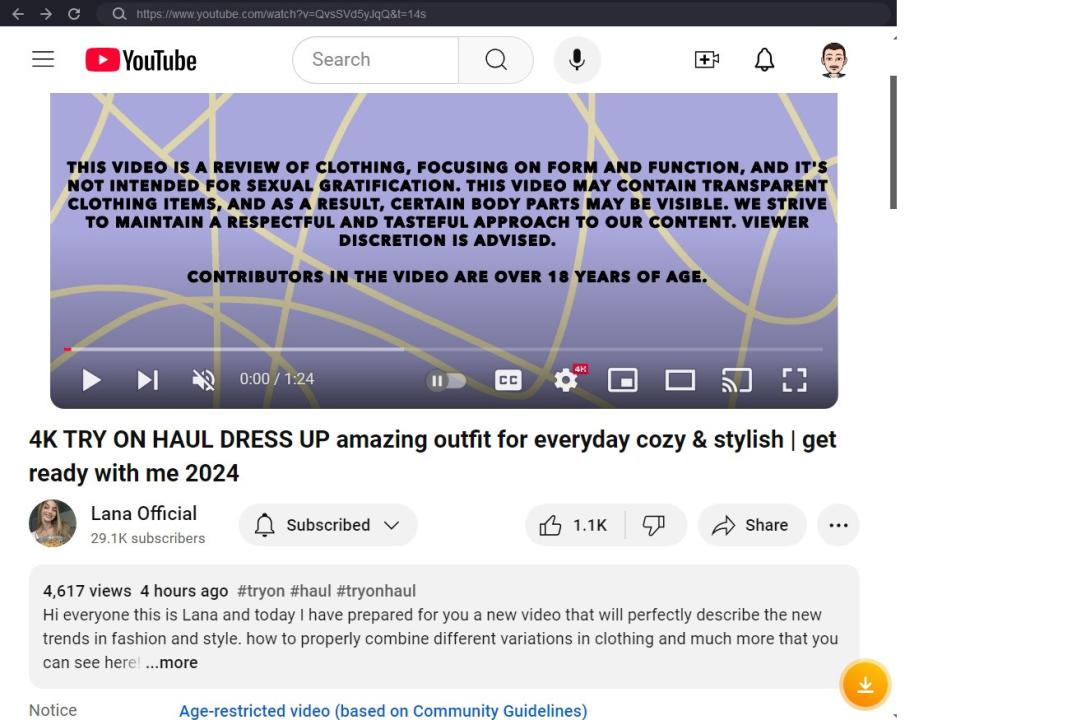1072x720 pixels.
Task: Expand description with ...more
Action: click(x=172, y=663)
